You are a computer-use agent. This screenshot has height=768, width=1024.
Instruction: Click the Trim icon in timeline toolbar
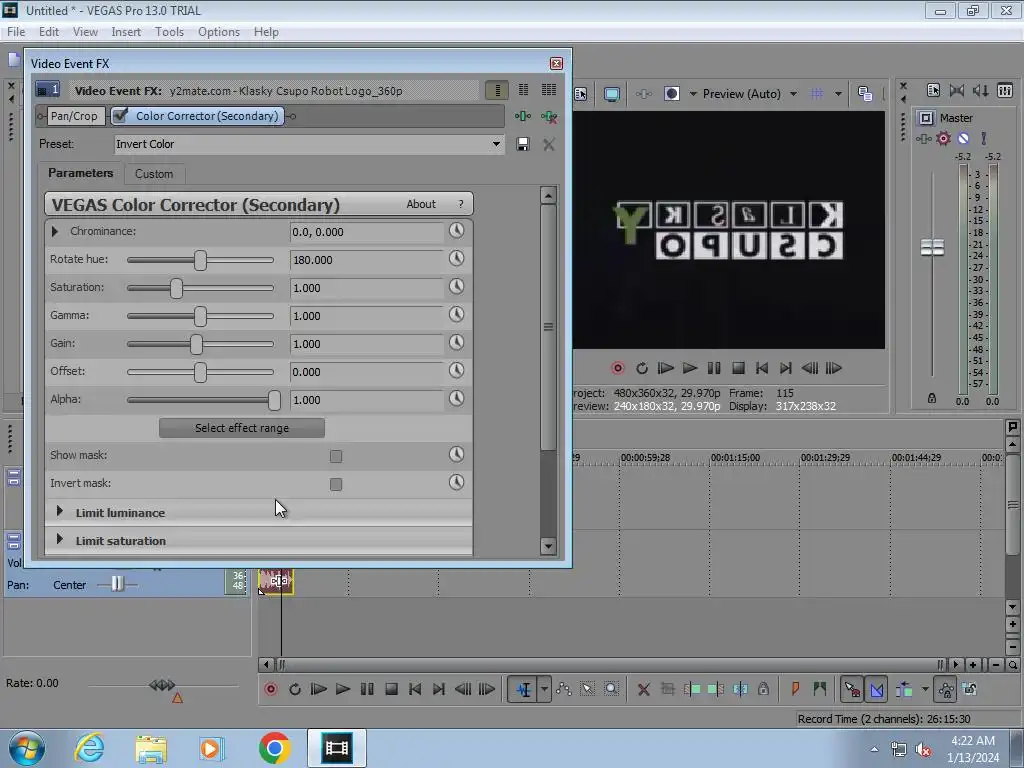(x=667, y=689)
